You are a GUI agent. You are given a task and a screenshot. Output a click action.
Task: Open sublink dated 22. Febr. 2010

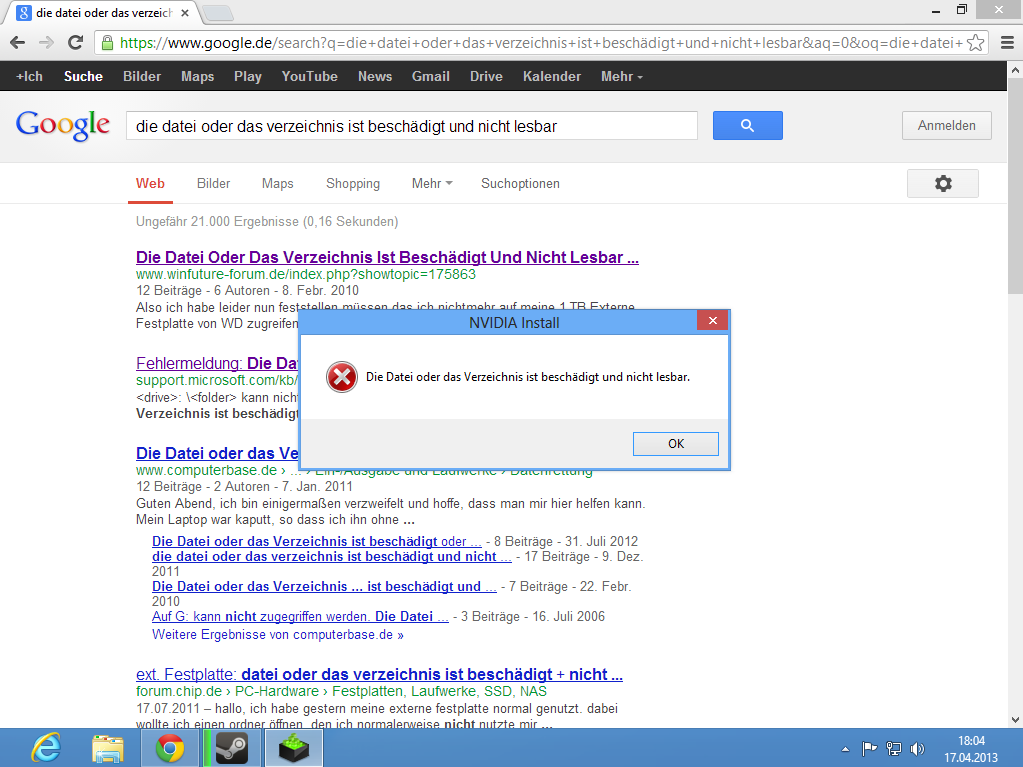pyautogui.click(x=324, y=586)
